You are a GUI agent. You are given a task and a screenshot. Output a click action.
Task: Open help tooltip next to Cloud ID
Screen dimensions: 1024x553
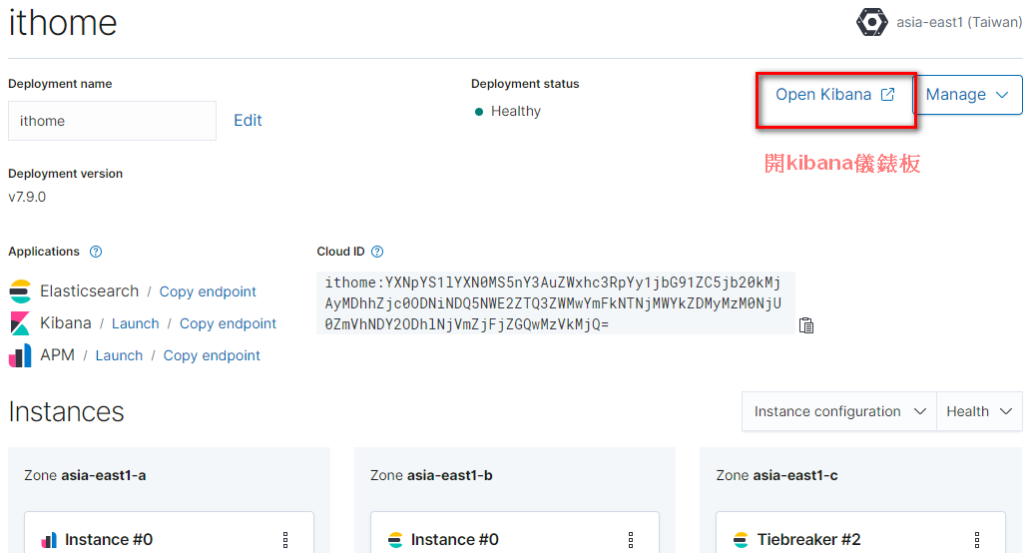[x=377, y=251]
